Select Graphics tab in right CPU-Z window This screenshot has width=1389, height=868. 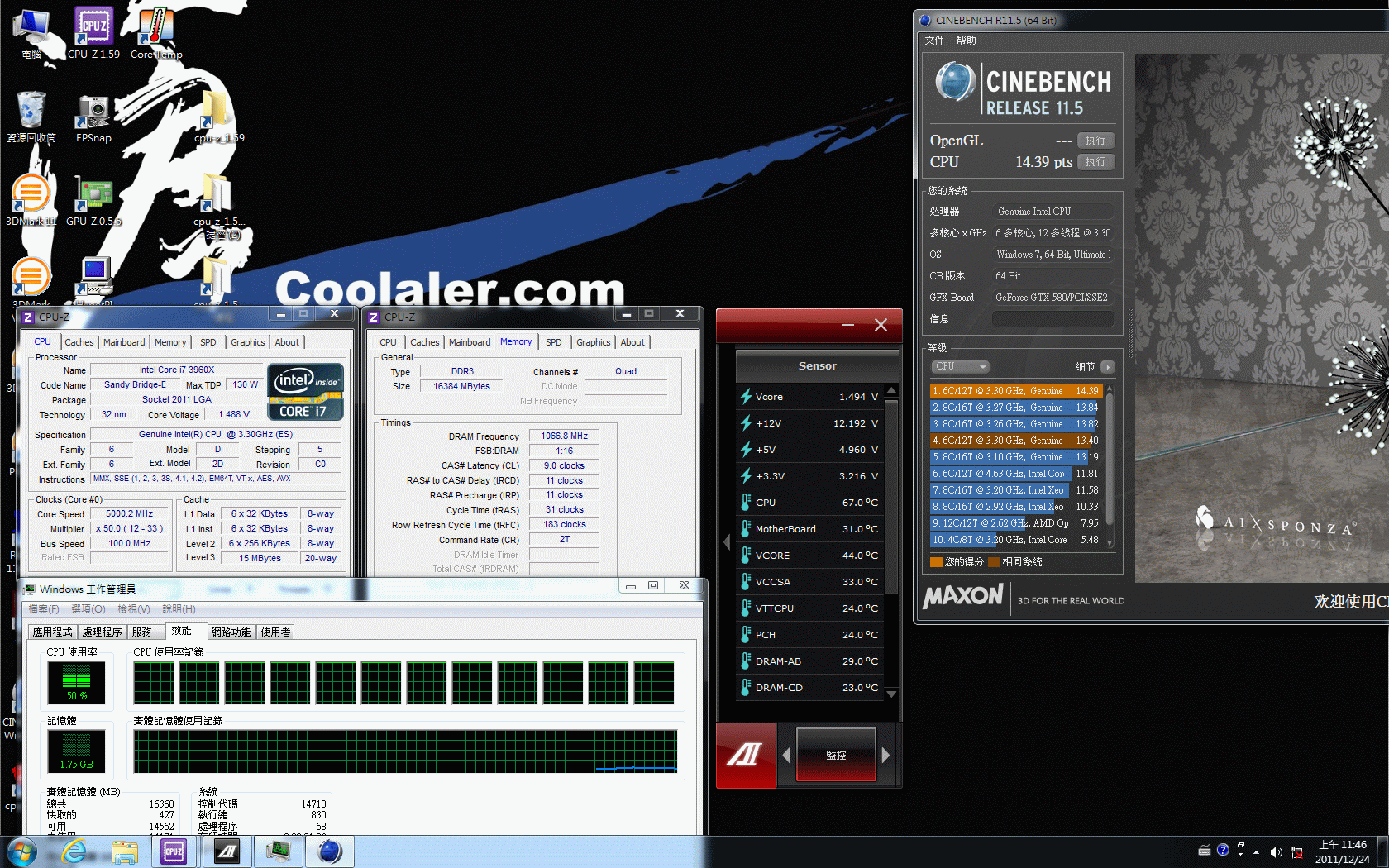click(594, 342)
